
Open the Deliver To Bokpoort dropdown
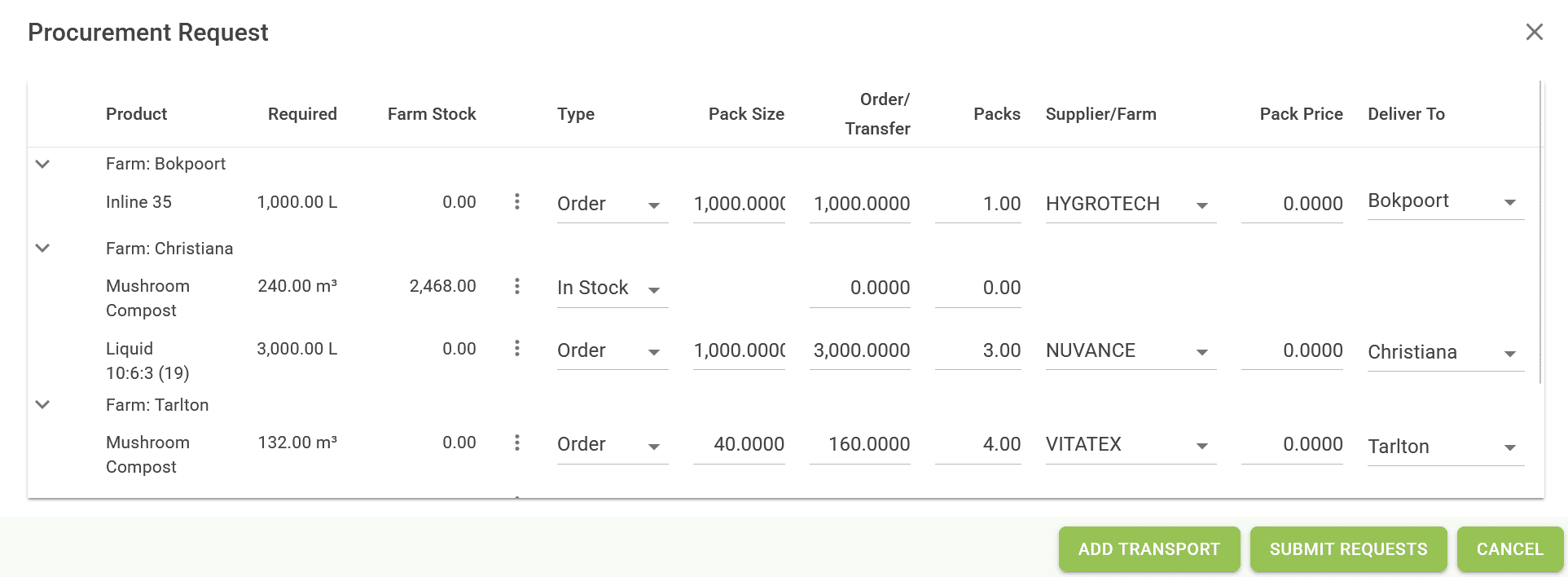pos(1445,201)
